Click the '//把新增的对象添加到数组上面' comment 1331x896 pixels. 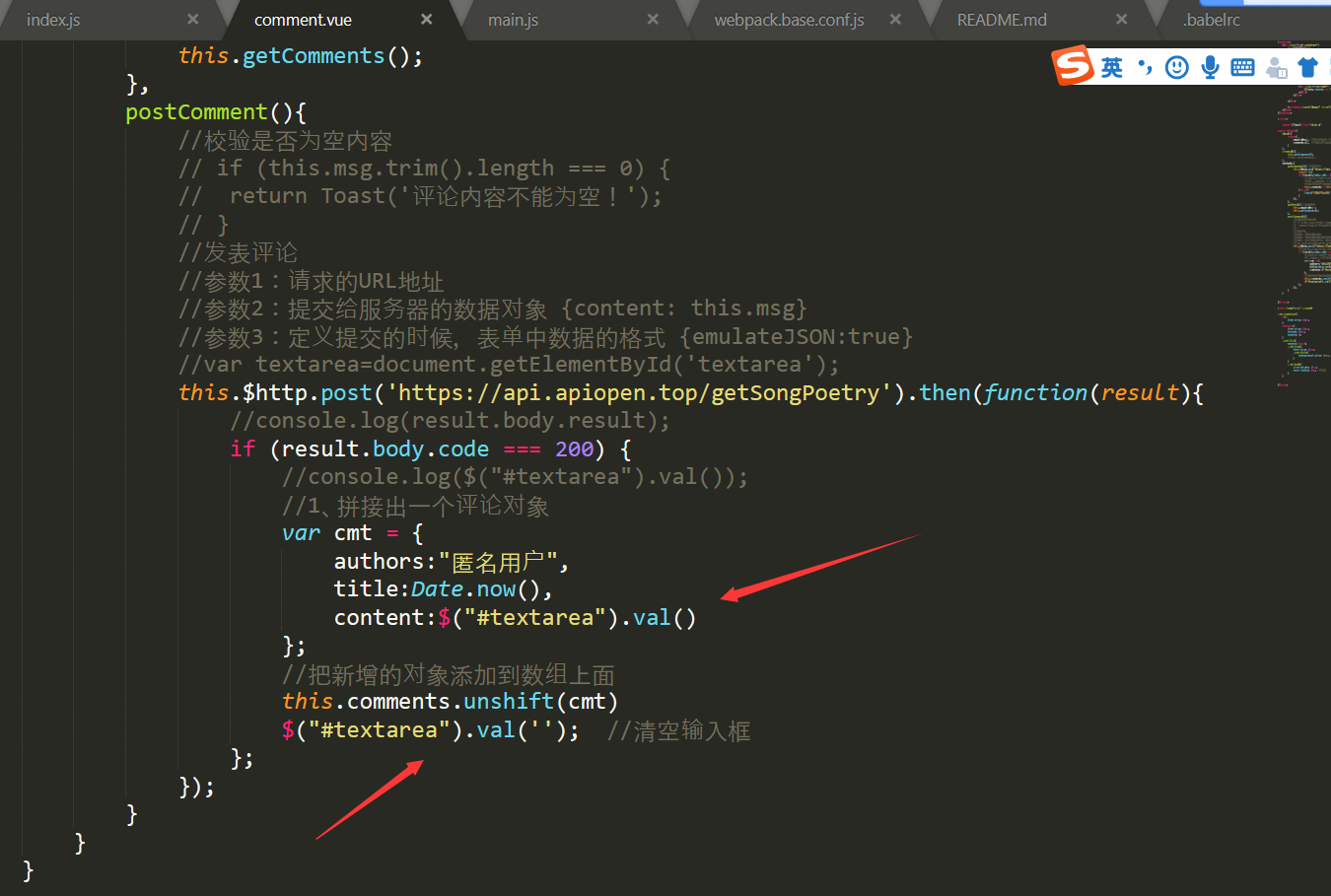[x=449, y=674]
